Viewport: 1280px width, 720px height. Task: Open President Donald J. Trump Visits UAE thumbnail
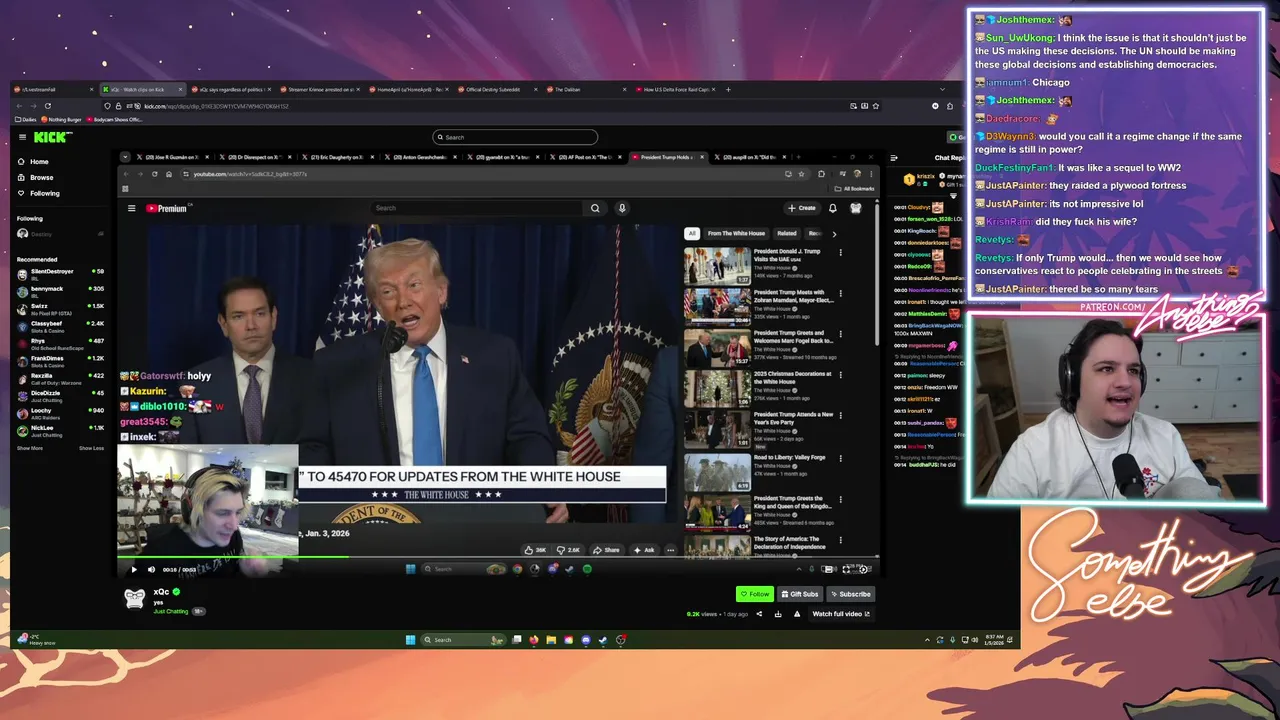click(716, 265)
